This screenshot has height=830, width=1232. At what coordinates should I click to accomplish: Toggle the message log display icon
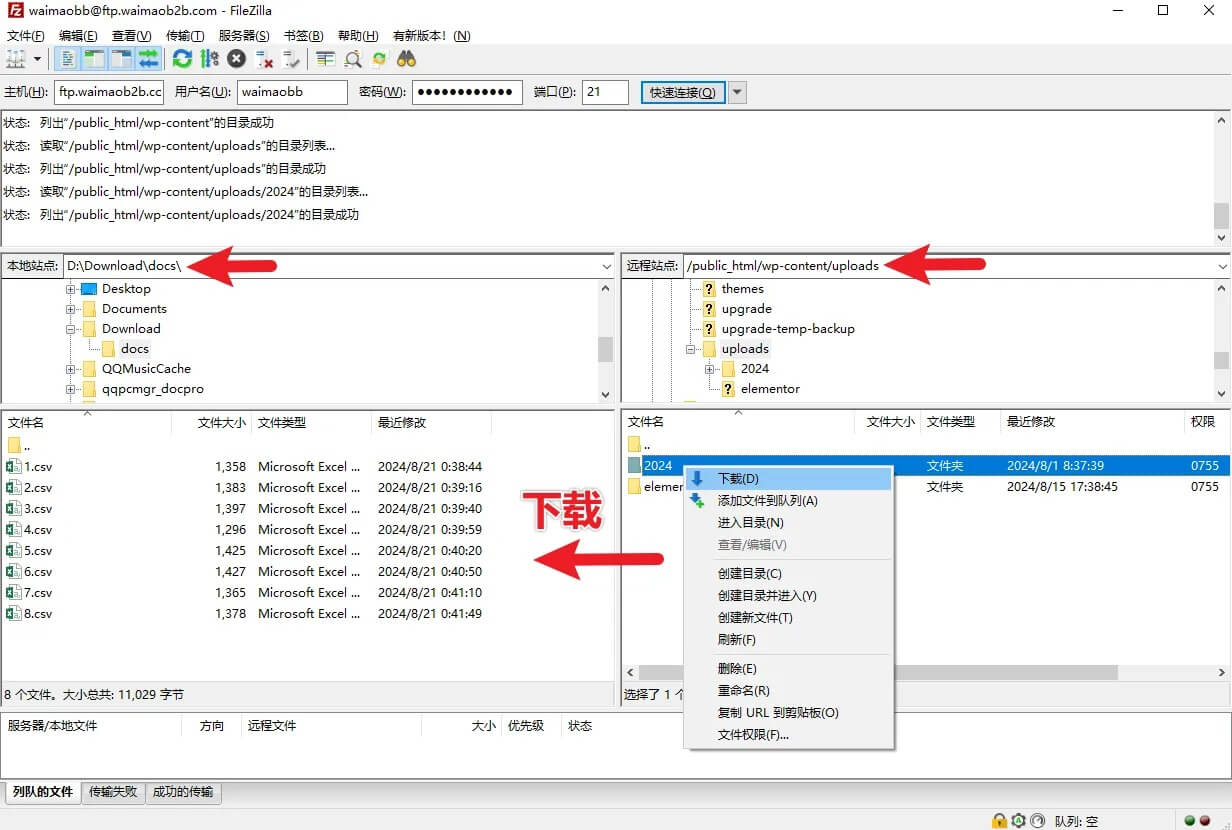[x=68, y=59]
